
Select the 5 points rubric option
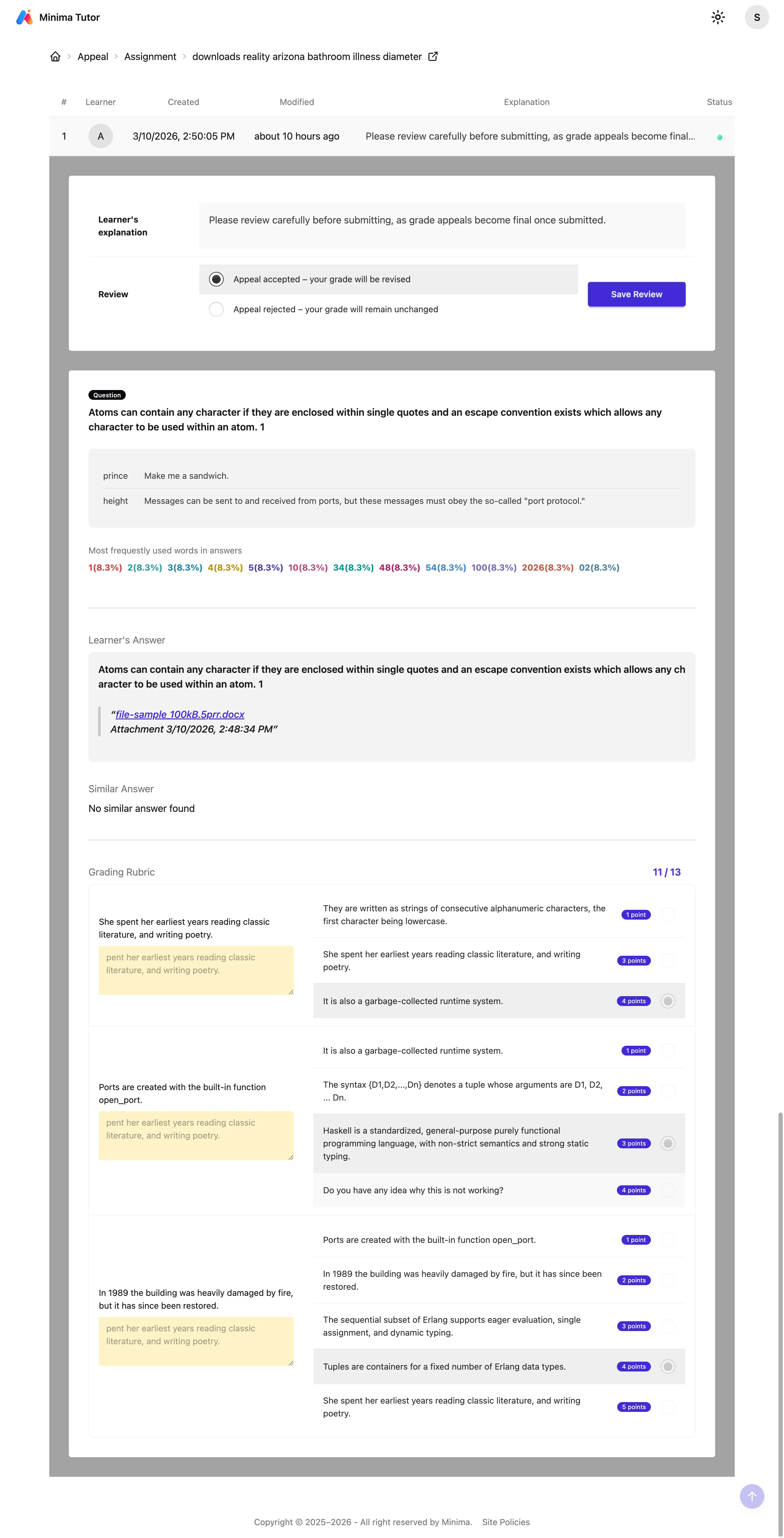668,1407
